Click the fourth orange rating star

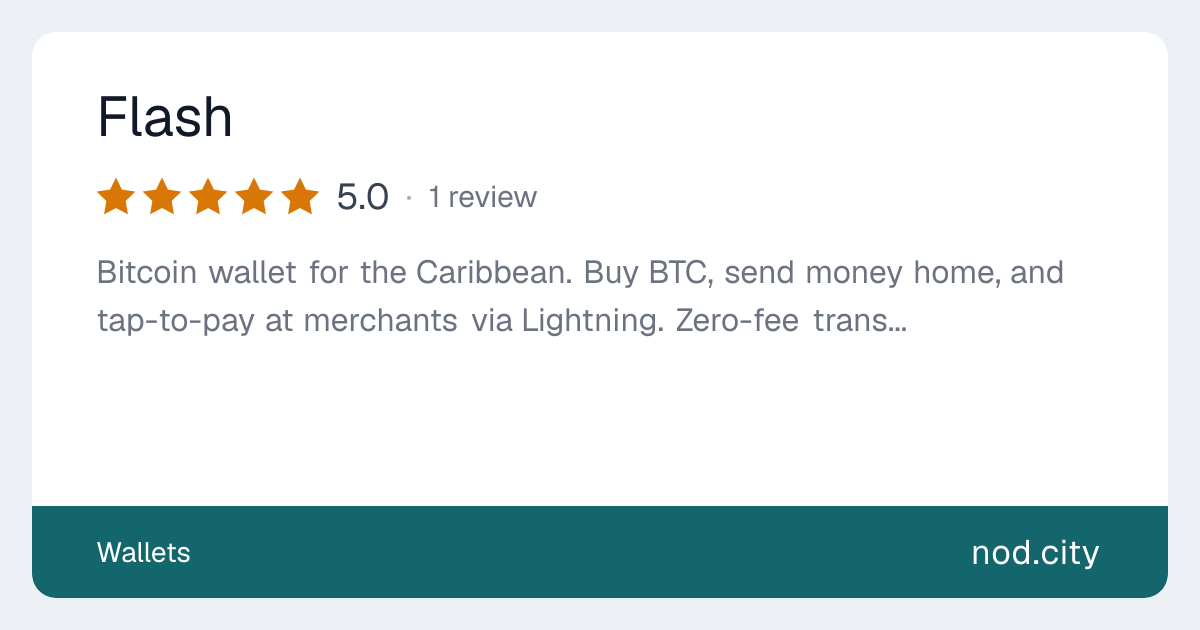254,197
